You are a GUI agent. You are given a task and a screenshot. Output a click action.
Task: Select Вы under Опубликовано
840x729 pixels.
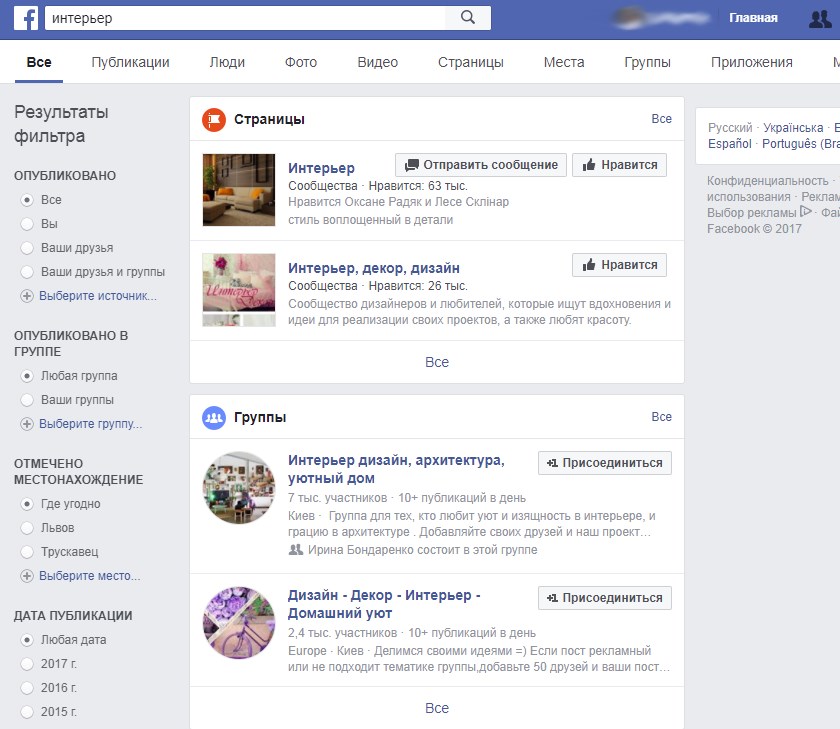click(x=26, y=224)
